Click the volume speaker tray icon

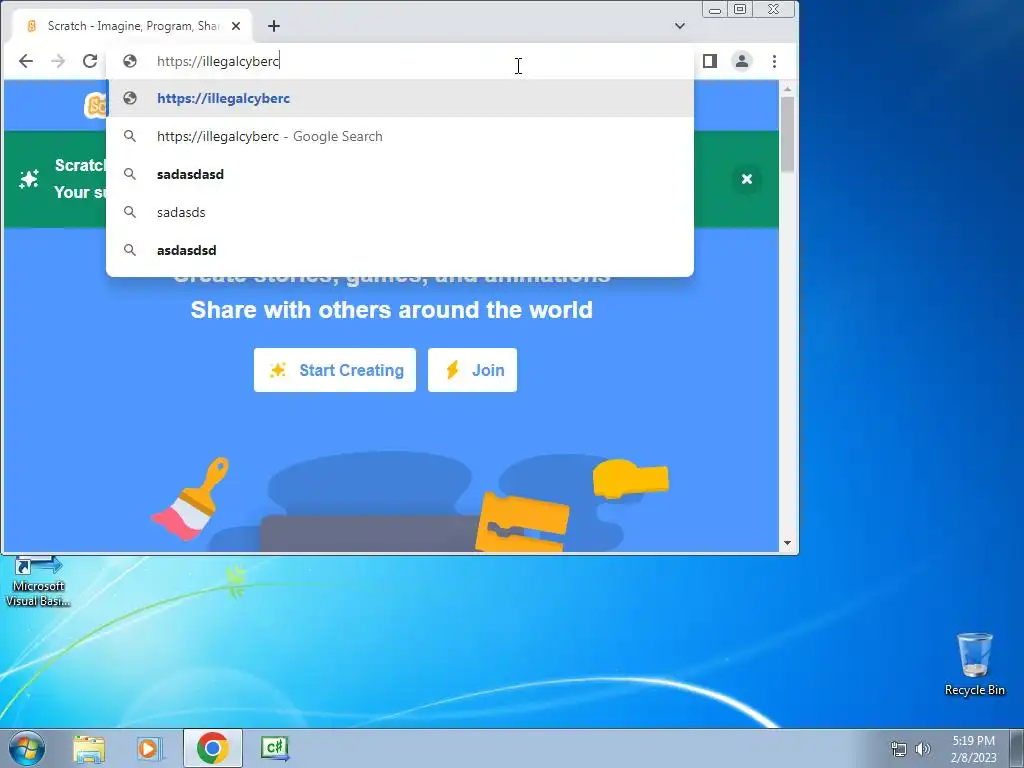tap(923, 749)
